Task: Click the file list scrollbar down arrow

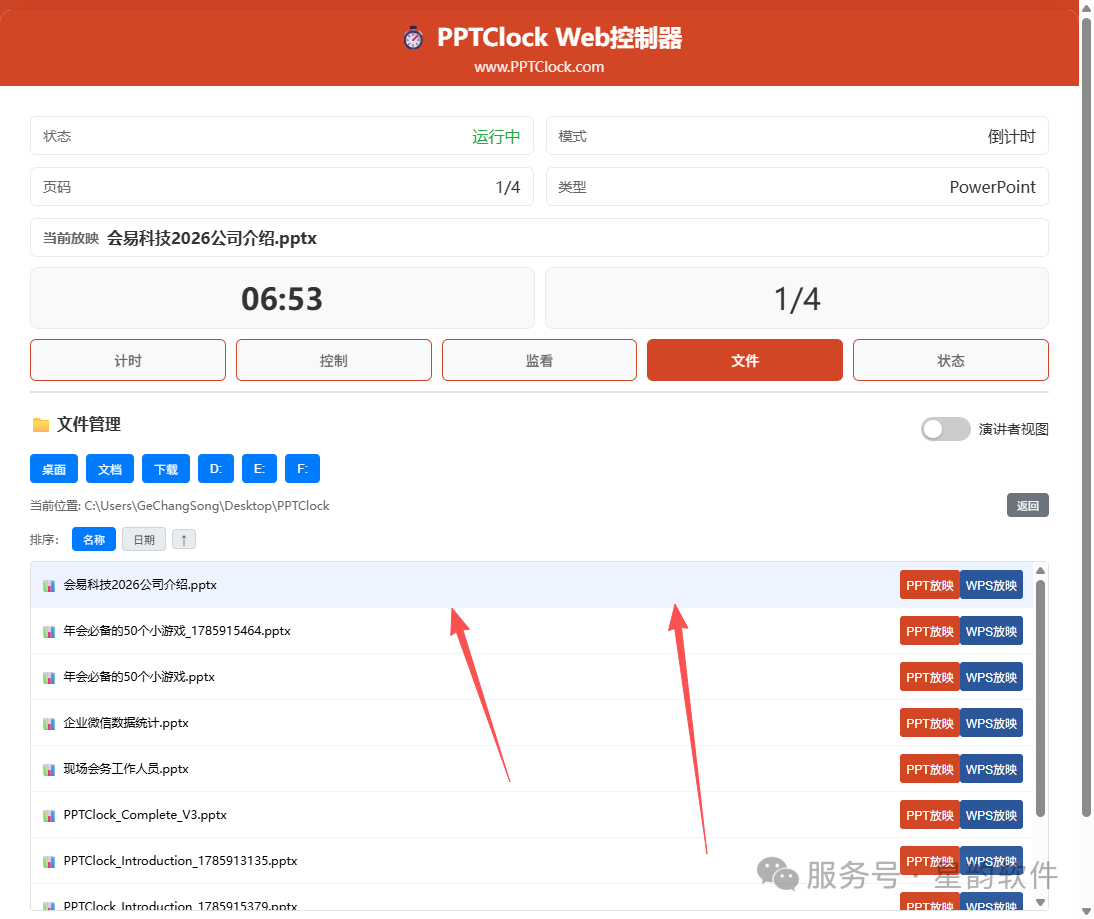Action: 1040,902
